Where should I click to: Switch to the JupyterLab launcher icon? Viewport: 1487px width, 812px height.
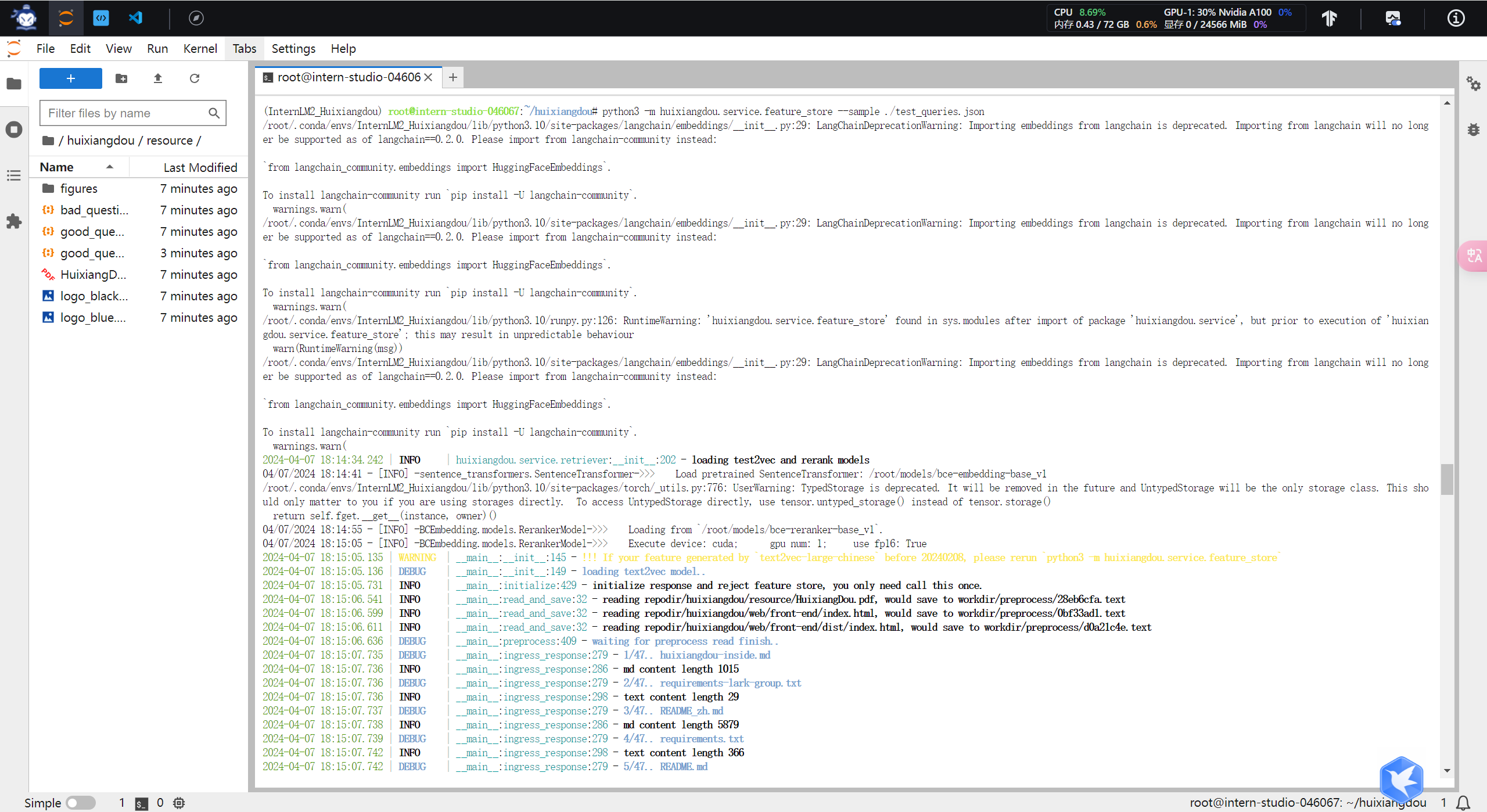click(66, 18)
